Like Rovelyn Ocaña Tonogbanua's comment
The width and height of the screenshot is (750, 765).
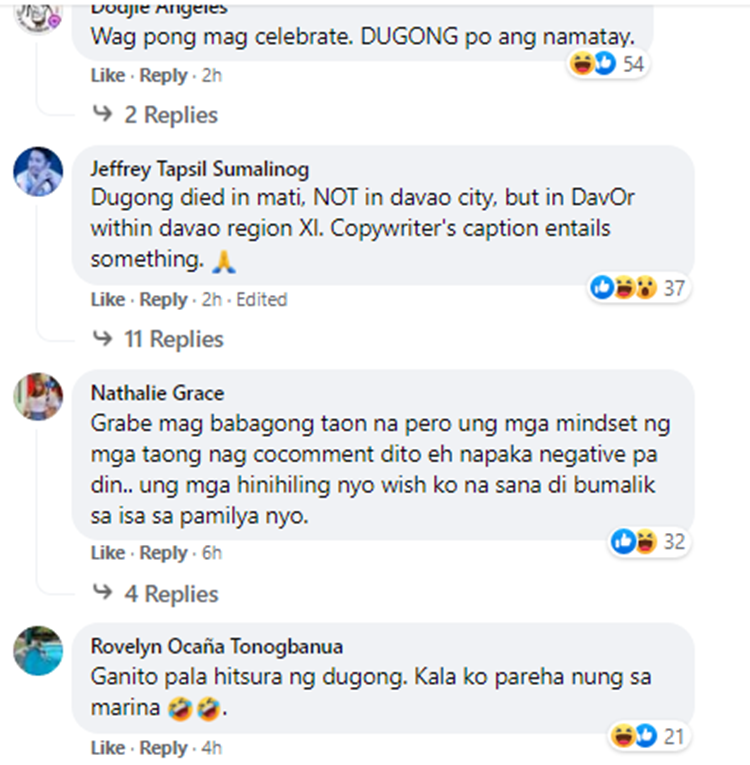[x=108, y=748]
